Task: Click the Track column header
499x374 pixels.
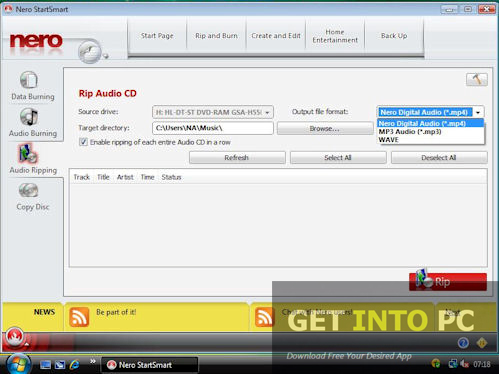Action: click(82, 177)
